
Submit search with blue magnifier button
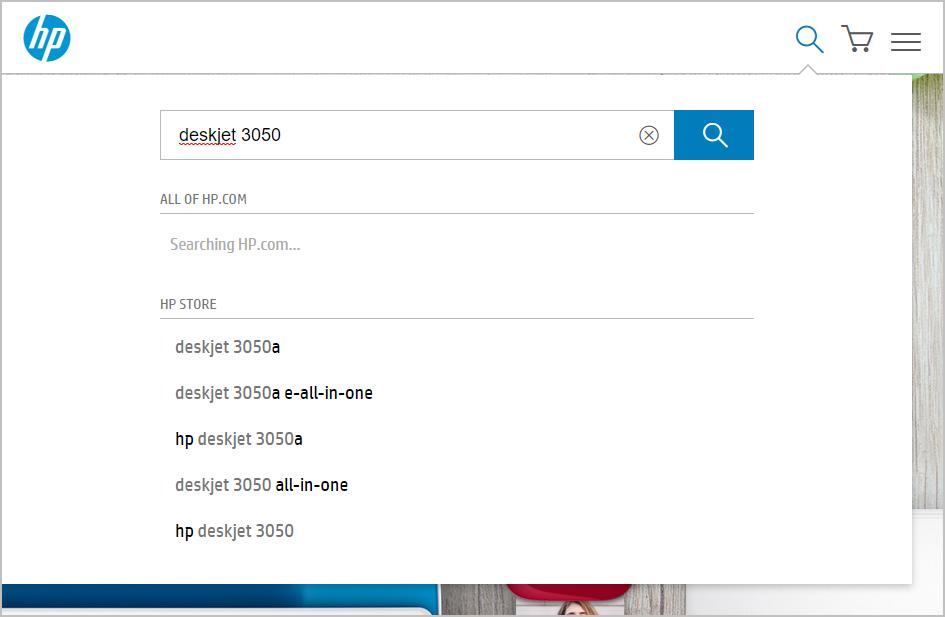(714, 135)
